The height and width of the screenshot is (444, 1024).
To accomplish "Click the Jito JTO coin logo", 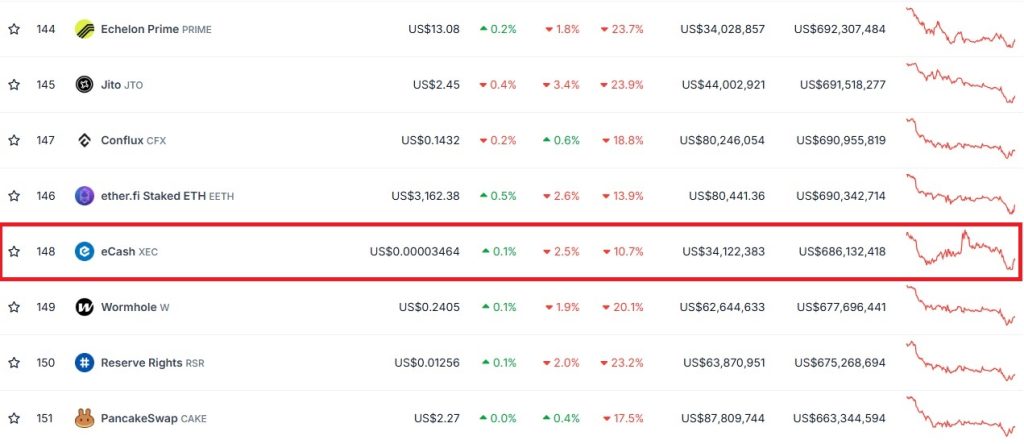I will [85, 85].
